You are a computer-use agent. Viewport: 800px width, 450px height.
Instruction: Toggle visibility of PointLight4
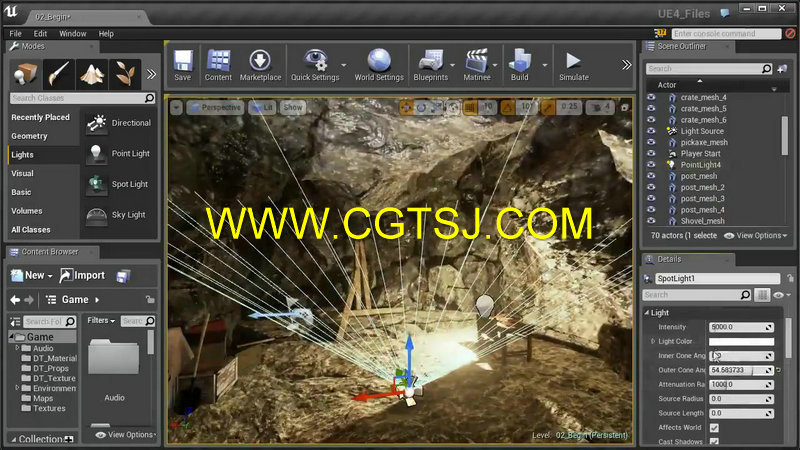coord(651,164)
